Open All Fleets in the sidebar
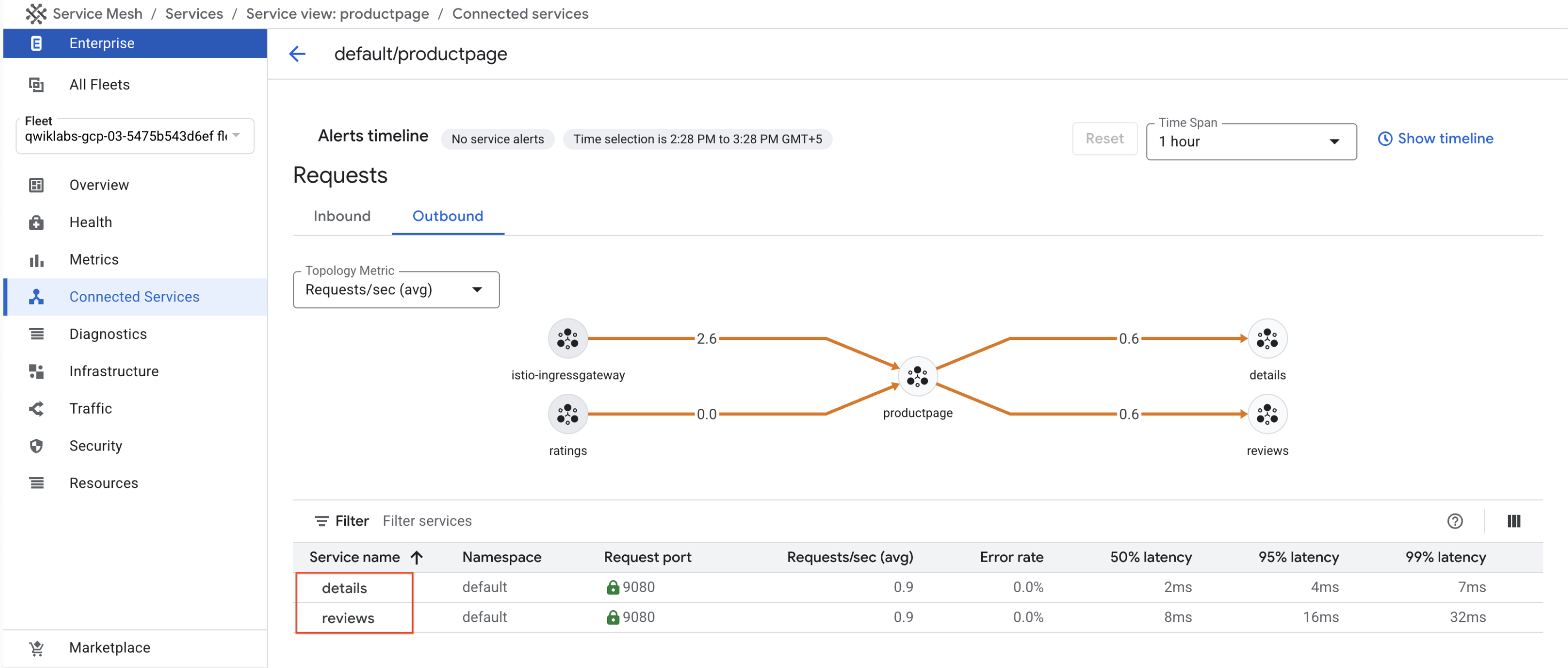This screenshot has width=1568, height=668. click(x=135, y=84)
